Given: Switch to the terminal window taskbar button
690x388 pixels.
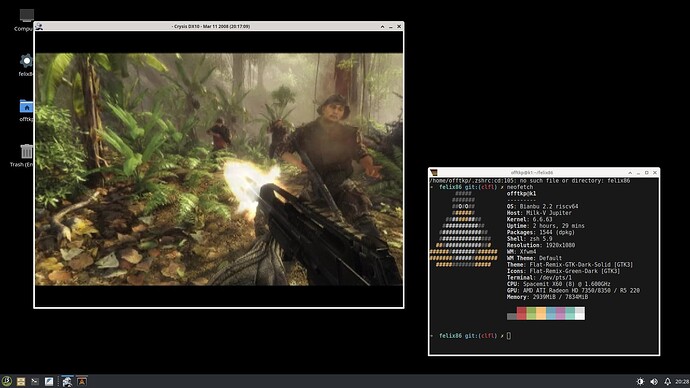Looking at the screenshot, I should 82,381.
